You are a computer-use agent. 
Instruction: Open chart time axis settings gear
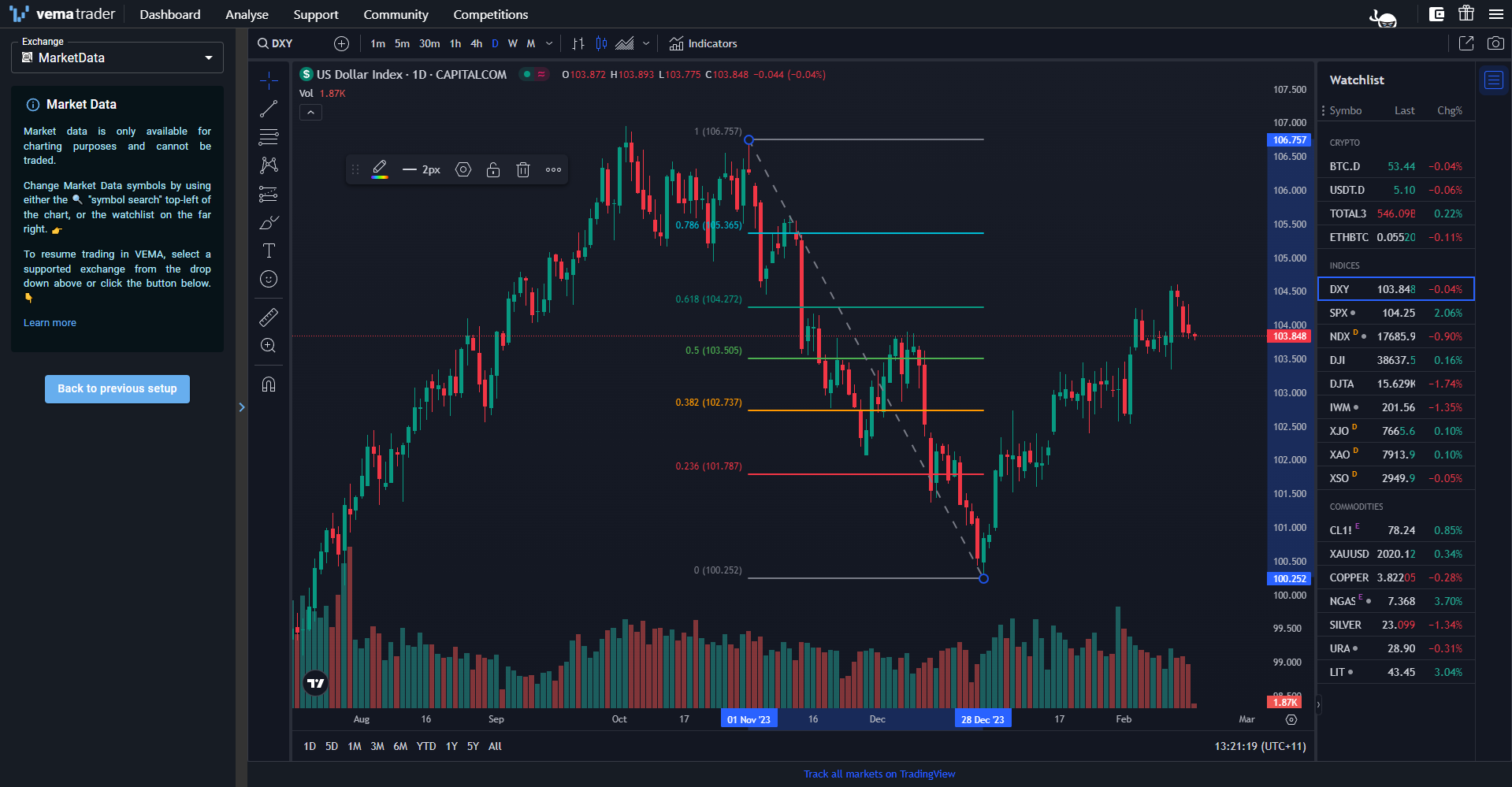1291,719
